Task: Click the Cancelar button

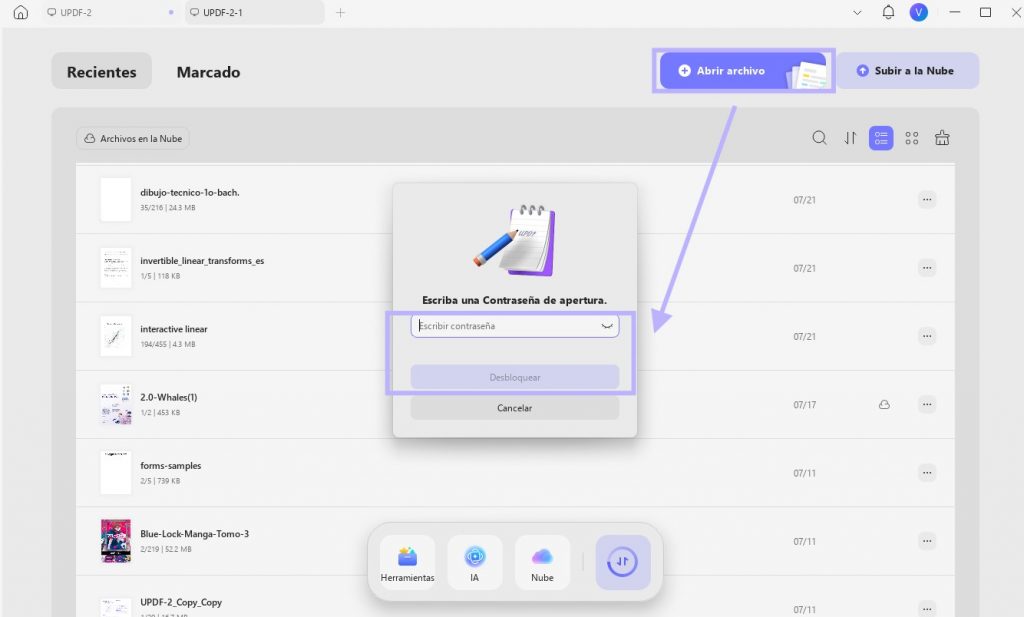Action: pos(515,408)
